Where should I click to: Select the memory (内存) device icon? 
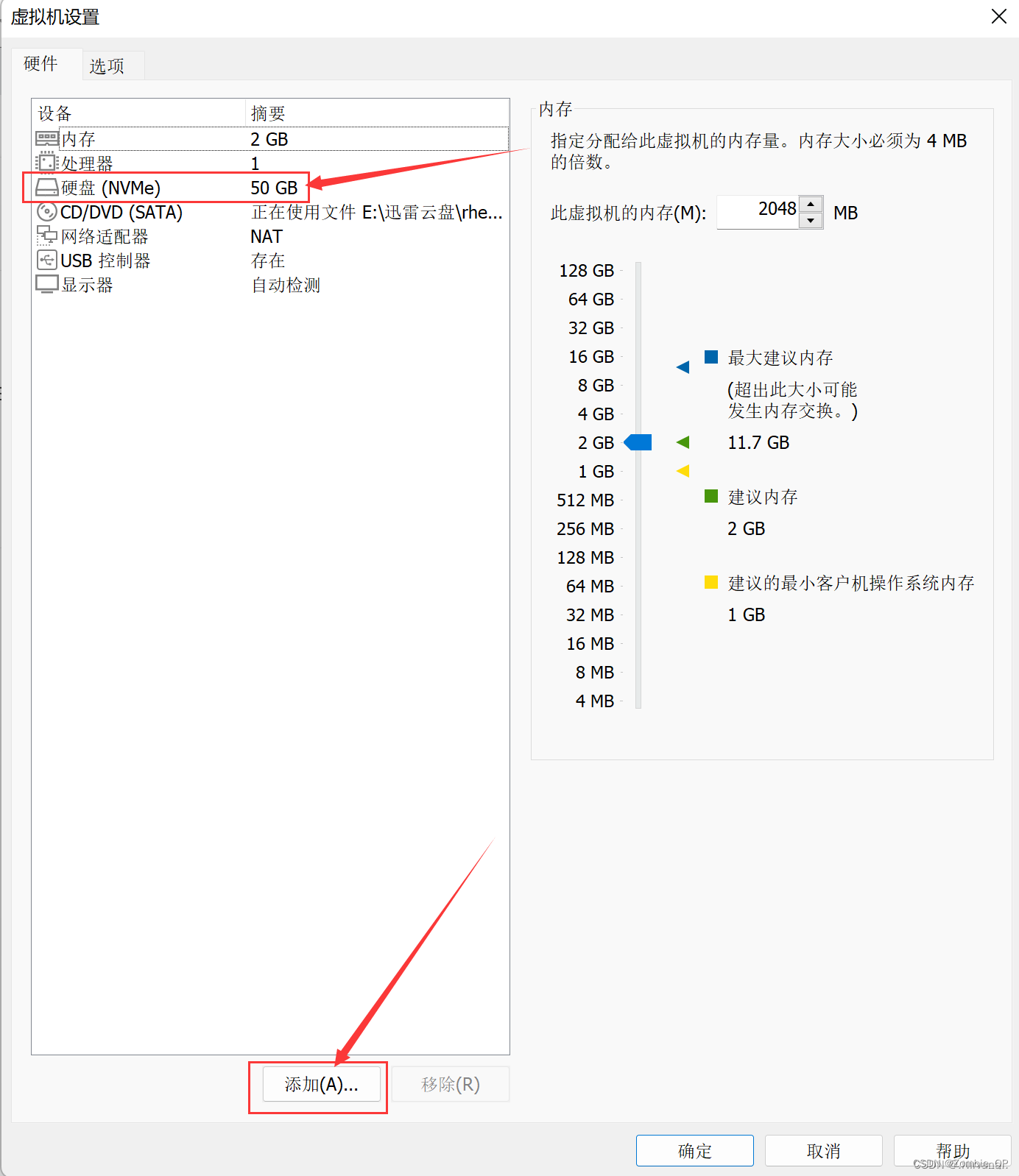pos(47,138)
